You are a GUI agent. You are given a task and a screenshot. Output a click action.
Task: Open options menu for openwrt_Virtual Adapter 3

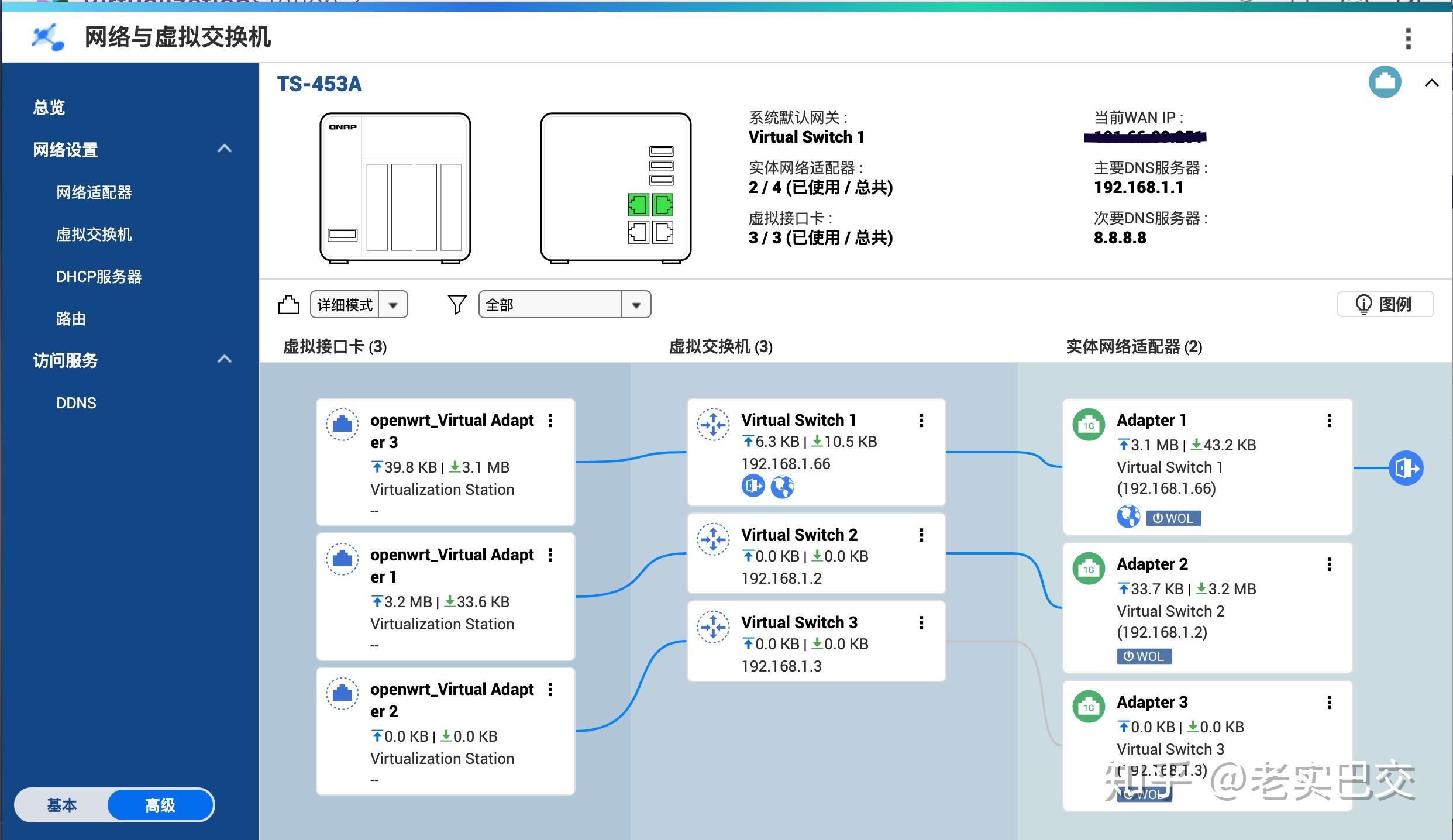[550, 421]
